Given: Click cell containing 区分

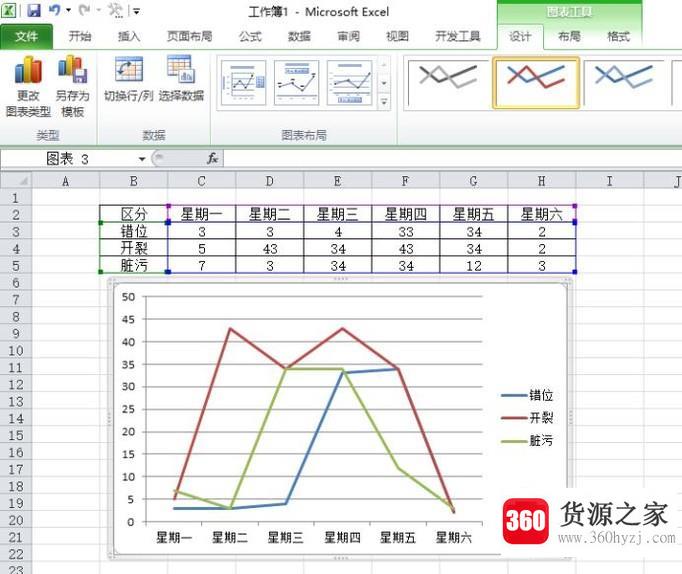Looking at the screenshot, I should pos(134,214).
